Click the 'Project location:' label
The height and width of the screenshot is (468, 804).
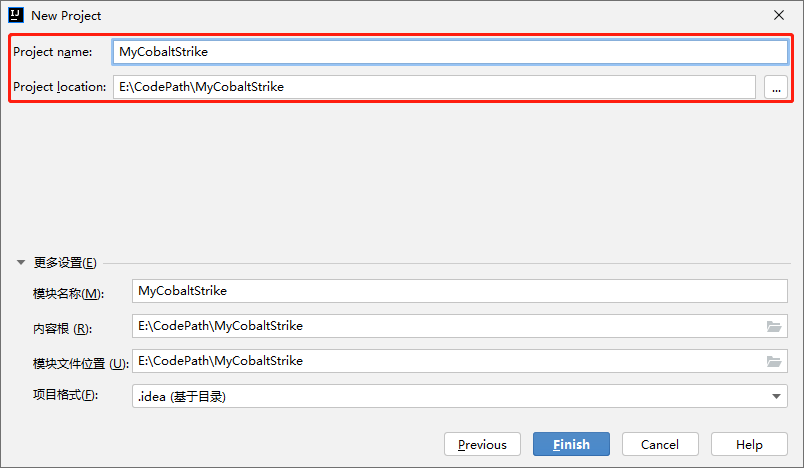coord(59,87)
